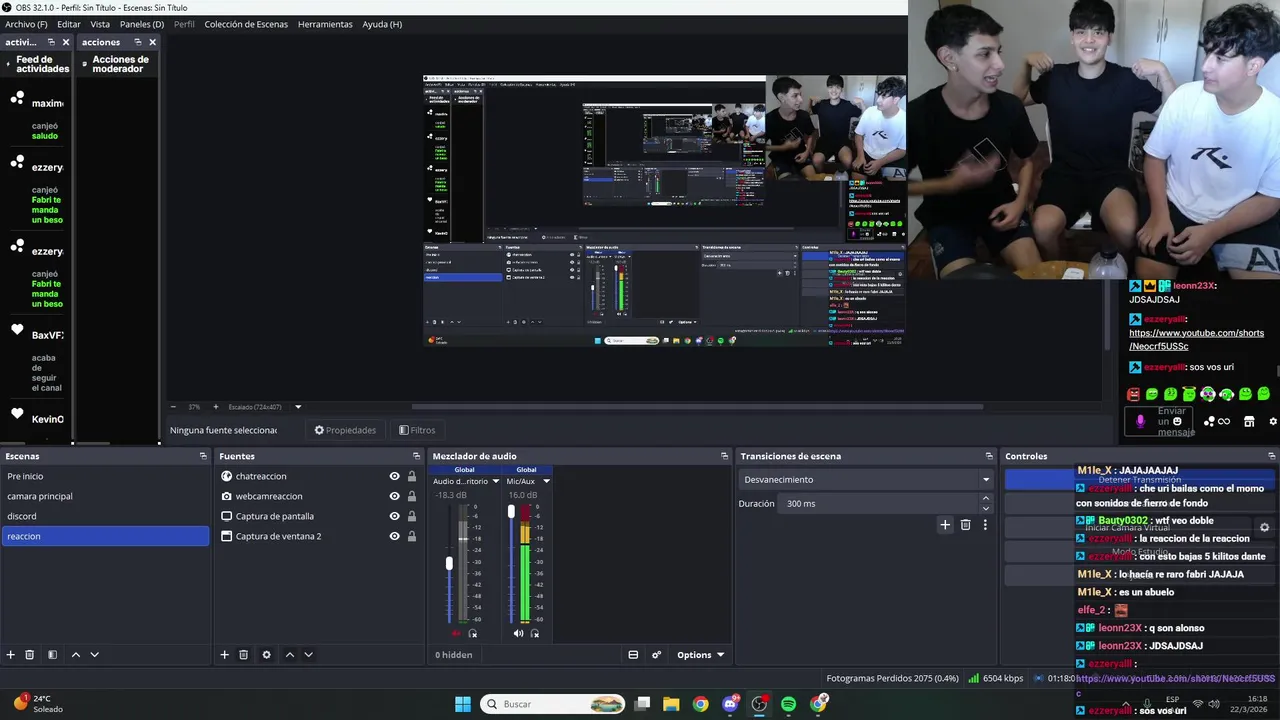Open the Paneles menu

pos(142,24)
